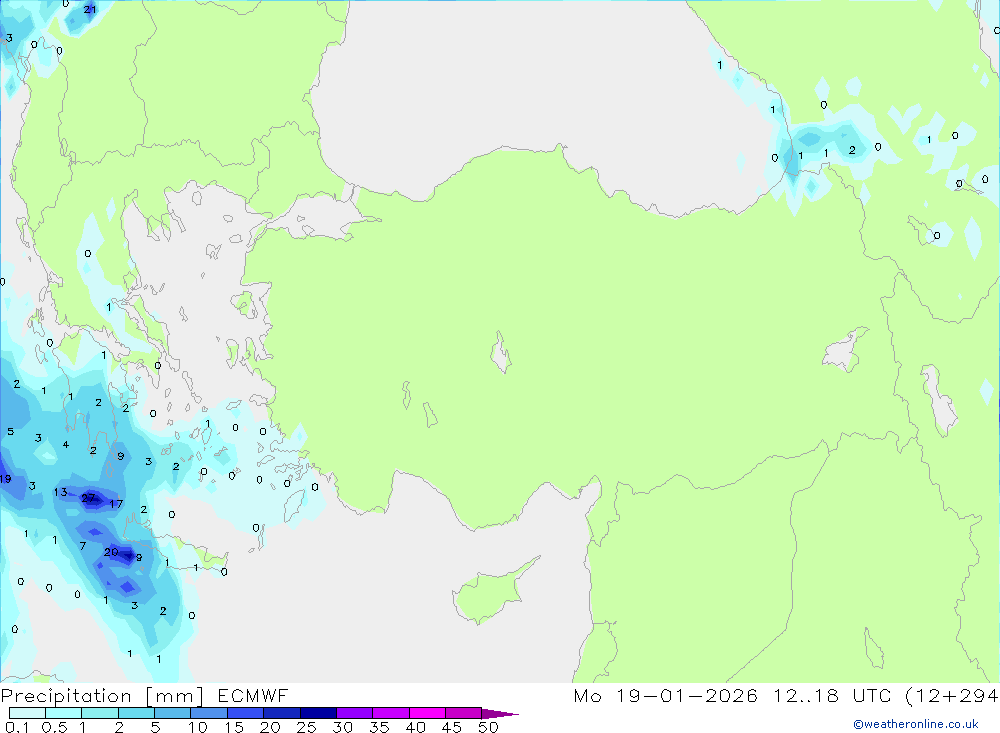
Task: Click the "ECMWF" model label
Action: 253,696
